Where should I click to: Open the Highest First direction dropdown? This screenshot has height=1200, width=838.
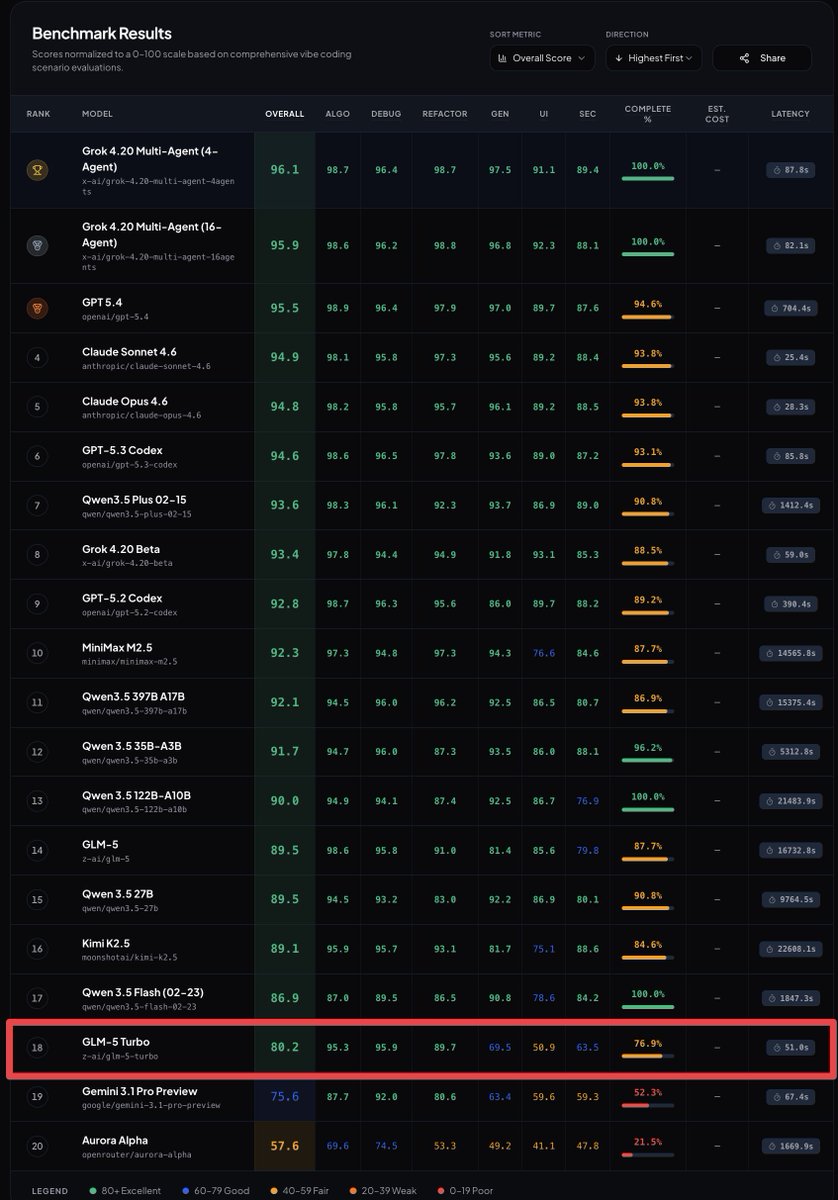coord(654,58)
